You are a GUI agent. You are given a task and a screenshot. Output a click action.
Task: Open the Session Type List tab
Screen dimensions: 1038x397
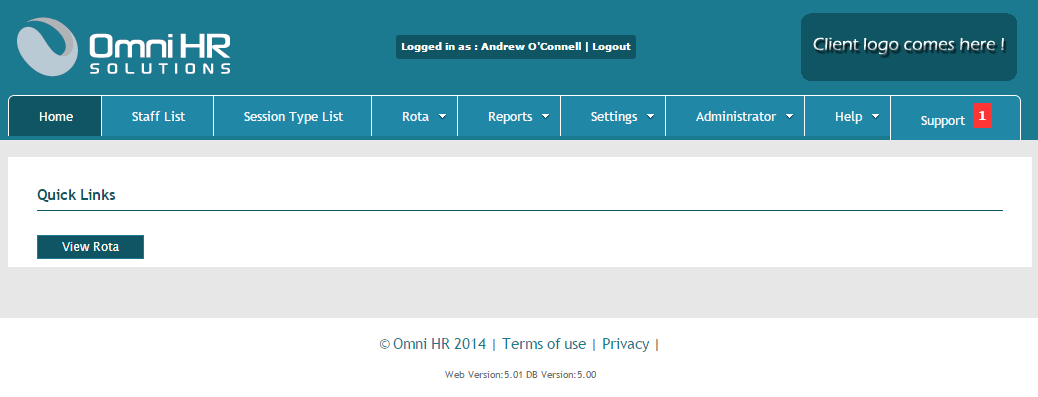click(x=293, y=116)
